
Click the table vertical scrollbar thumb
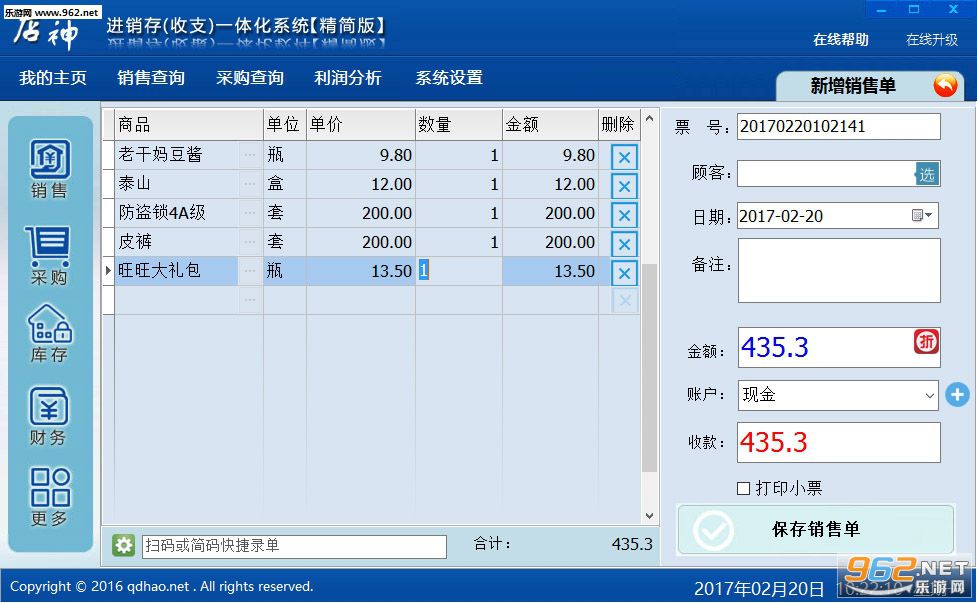649,368
